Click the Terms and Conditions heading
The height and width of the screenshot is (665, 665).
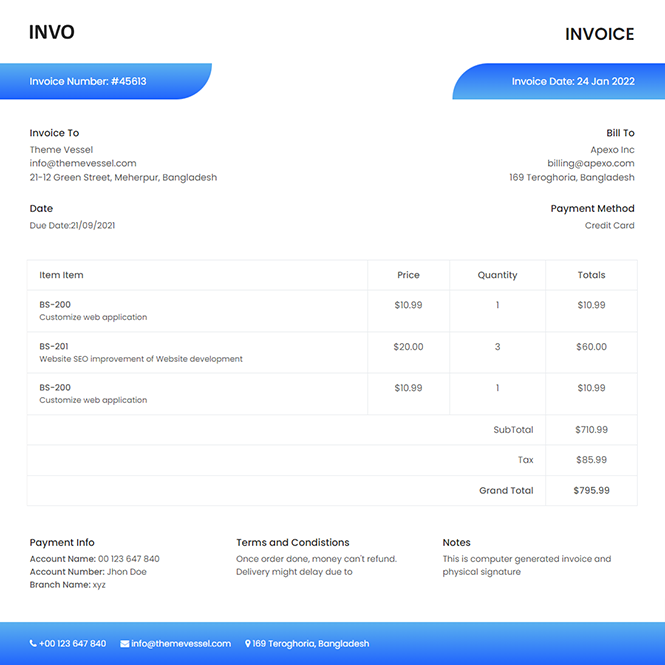point(293,542)
